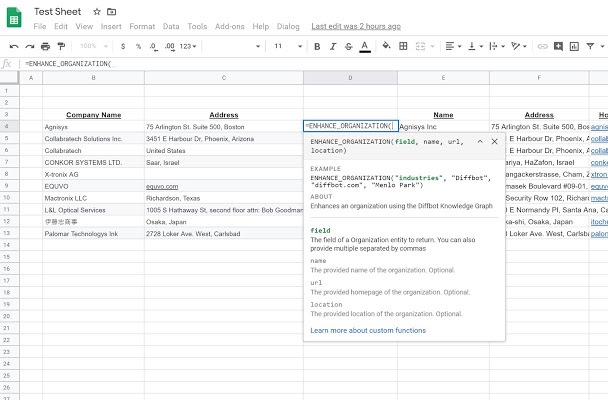Star the Test Sheet document
The image size is (608, 400).
click(x=97, y=12)
